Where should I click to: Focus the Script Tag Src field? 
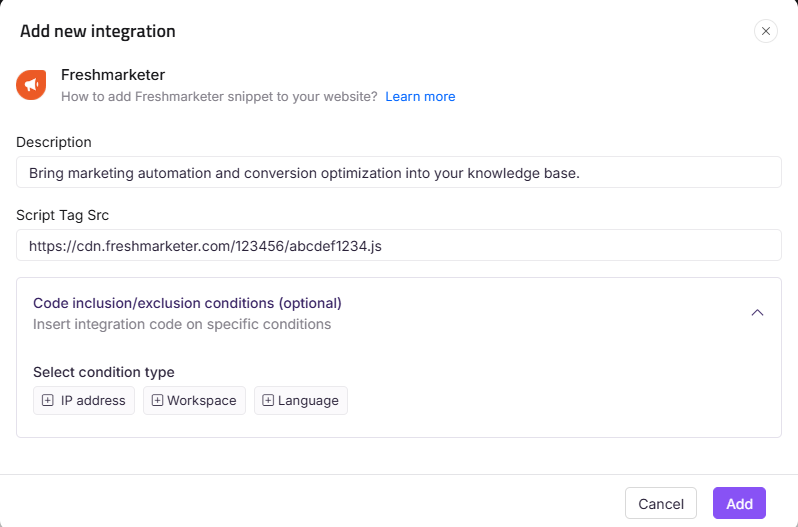click(x=398, y=245)
